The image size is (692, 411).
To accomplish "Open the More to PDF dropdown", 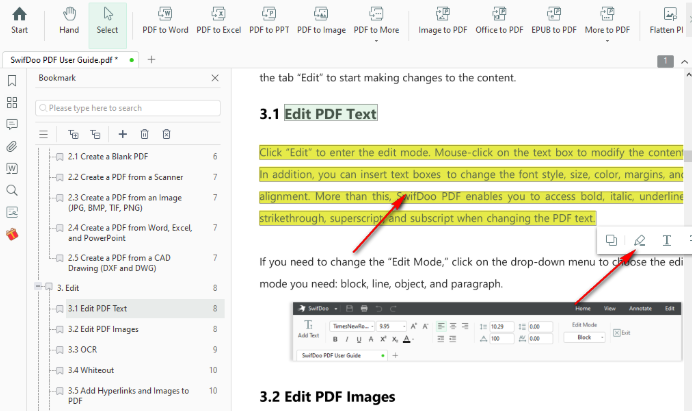I will [x=607, y=24].
